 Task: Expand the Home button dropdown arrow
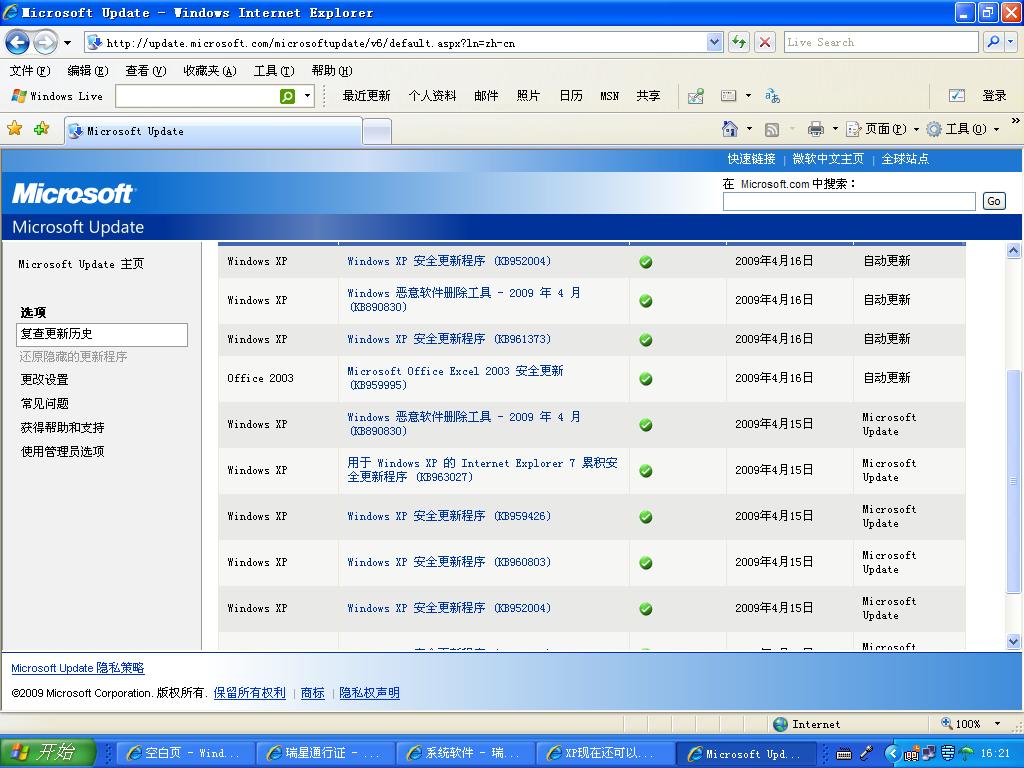(749, 129)
